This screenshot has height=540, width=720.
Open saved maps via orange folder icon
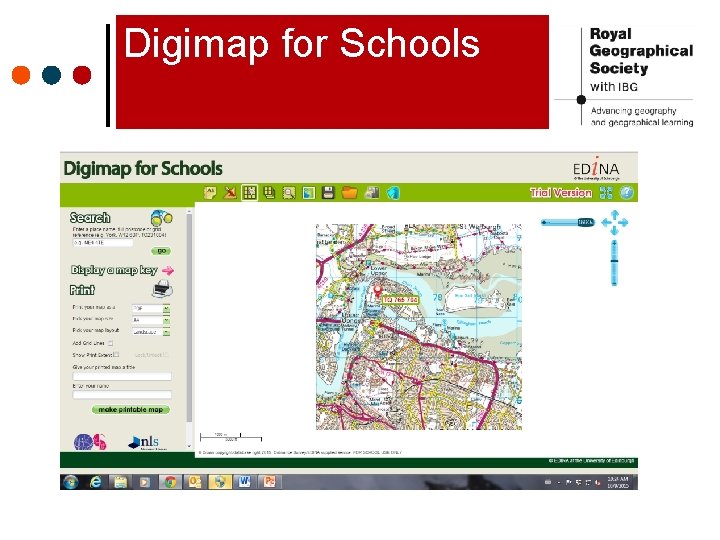(x=349, y=193)
